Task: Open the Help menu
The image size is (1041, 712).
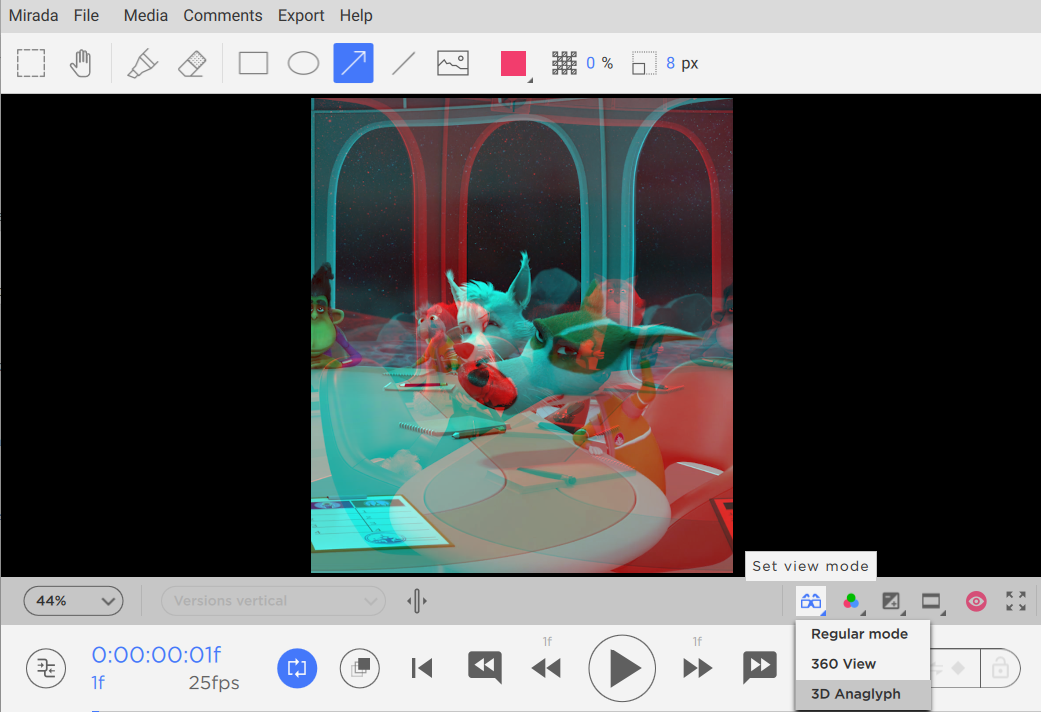Action: (356, 15)
